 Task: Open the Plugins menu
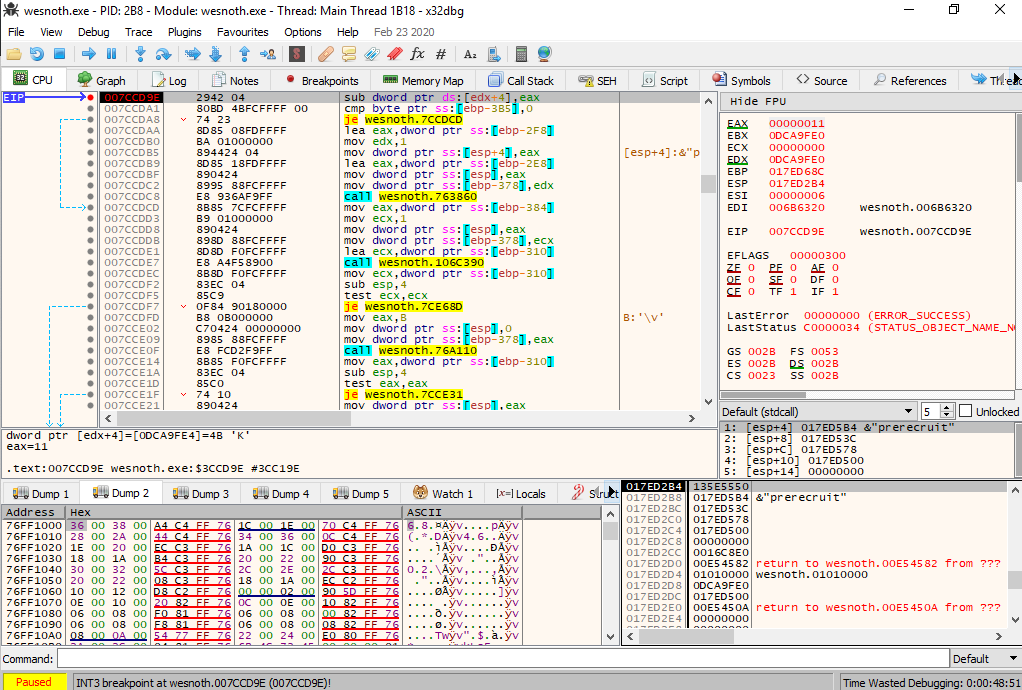point(184,32)
